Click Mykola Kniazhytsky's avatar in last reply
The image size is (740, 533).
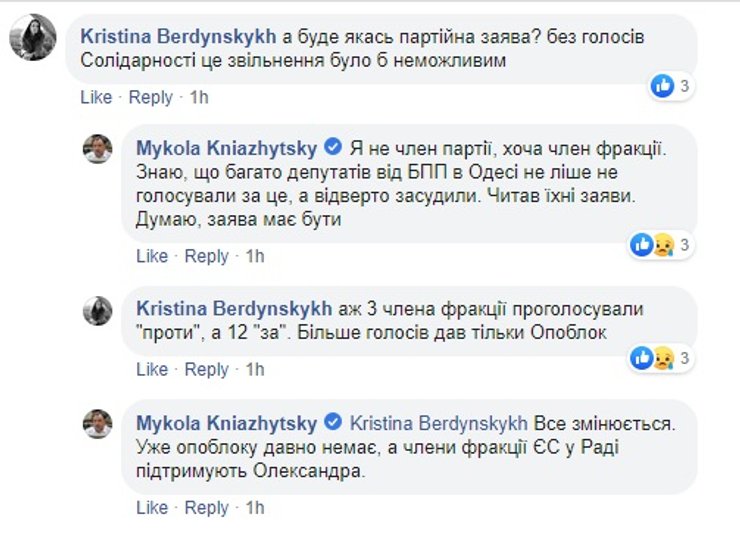[97, 423]
